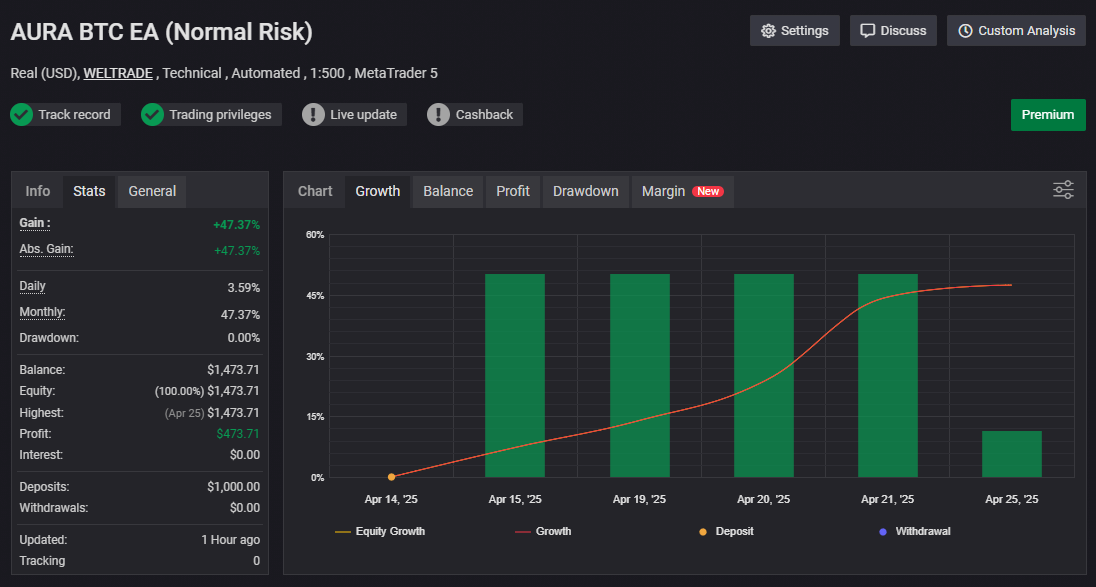1096x587 pixels.
Task: Click the Custom Analysis clock icon
Action: (x=965, y=31)
